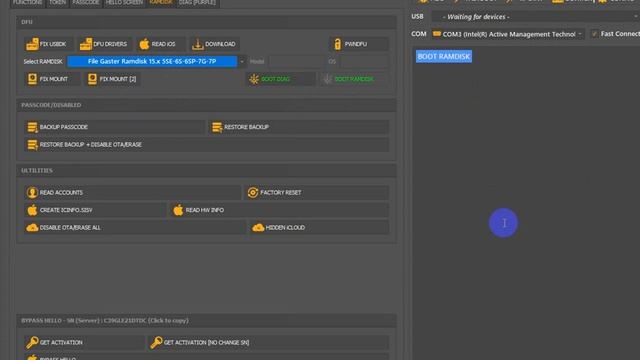Switch to the FUNCTIONS tab
This screenshot has height=360, width=640.
tap(27, 3)
